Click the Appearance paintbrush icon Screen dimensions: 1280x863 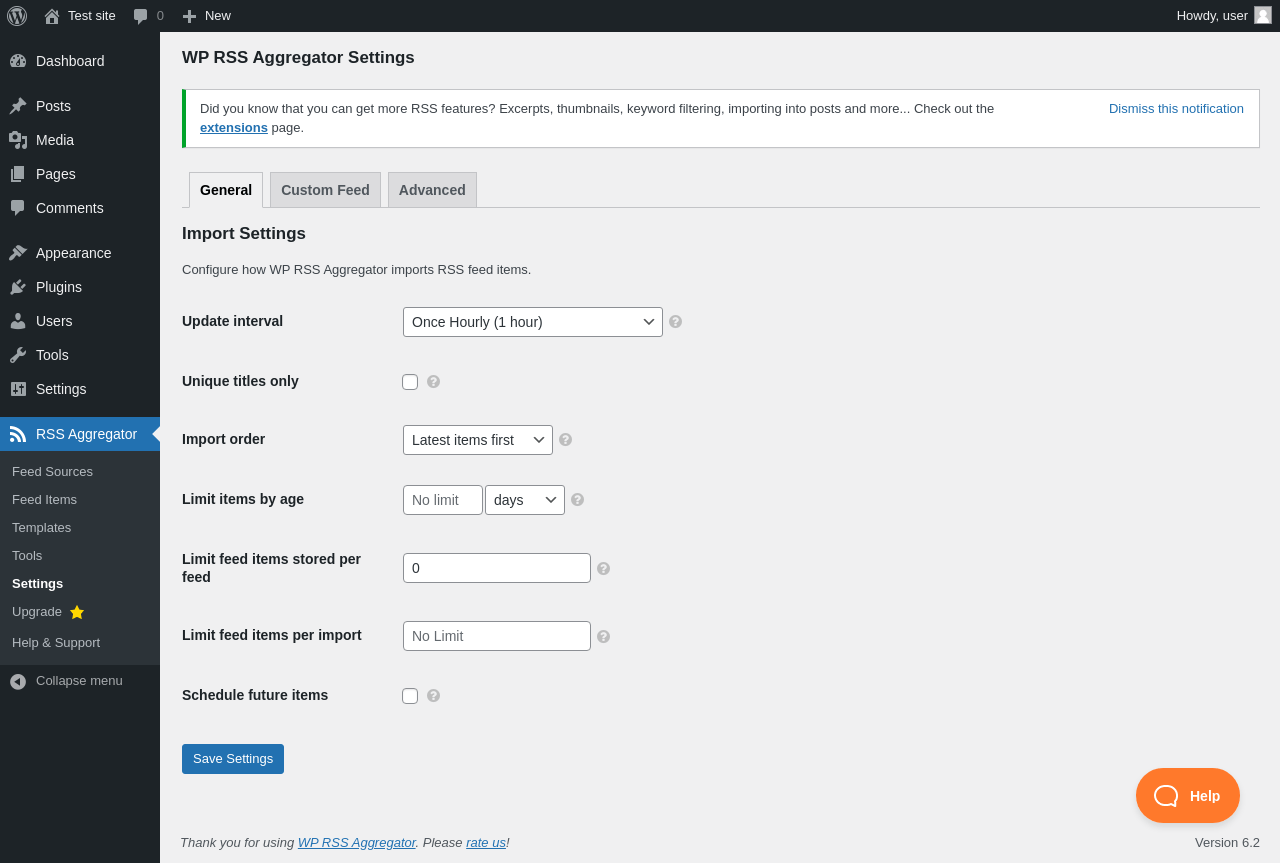[18, 253]
